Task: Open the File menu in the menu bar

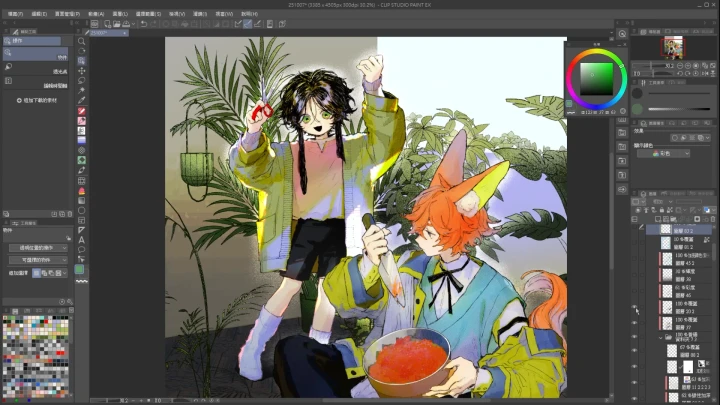Action: [x=12, y=14]
